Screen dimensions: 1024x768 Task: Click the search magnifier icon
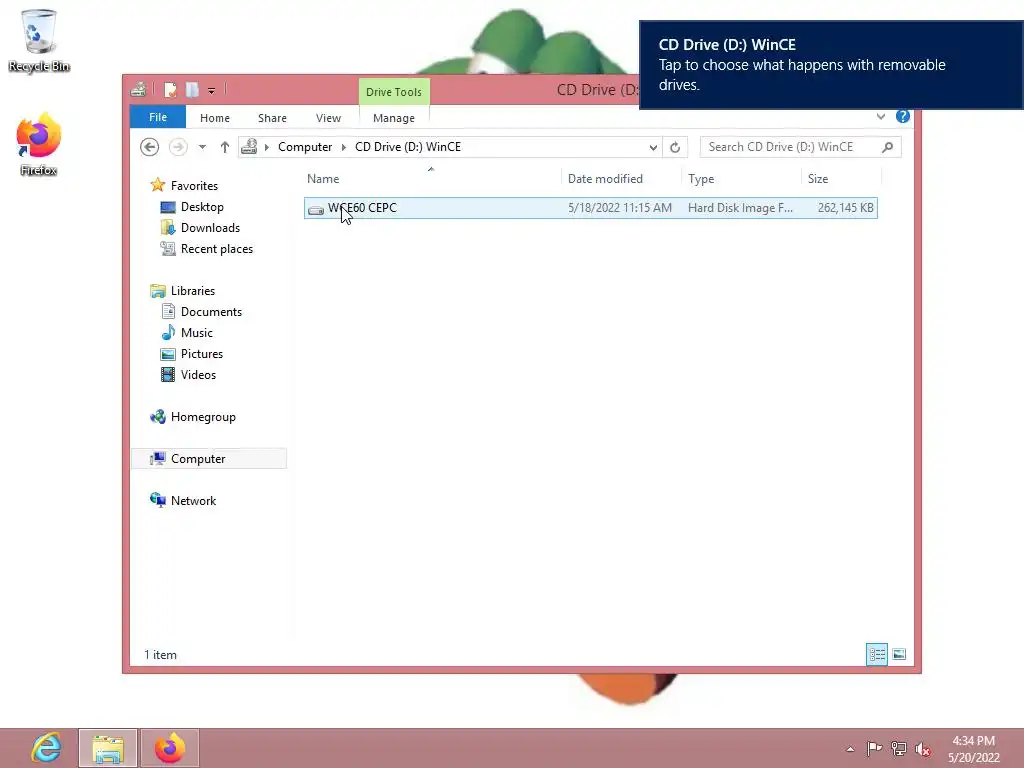pos(888,147)
